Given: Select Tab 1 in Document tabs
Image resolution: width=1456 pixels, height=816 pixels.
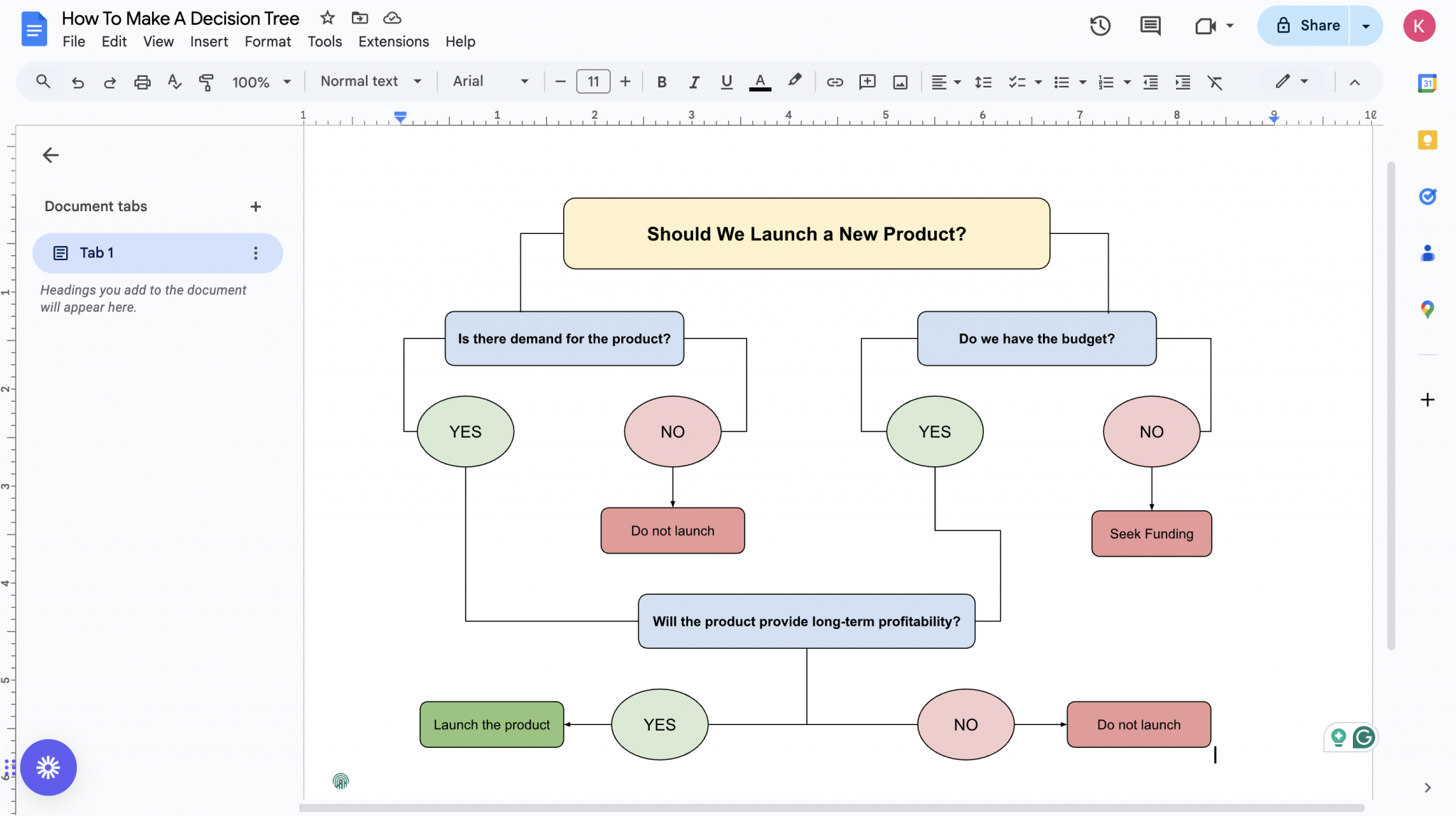Looking at the screenshot, I should click(96, 252).
